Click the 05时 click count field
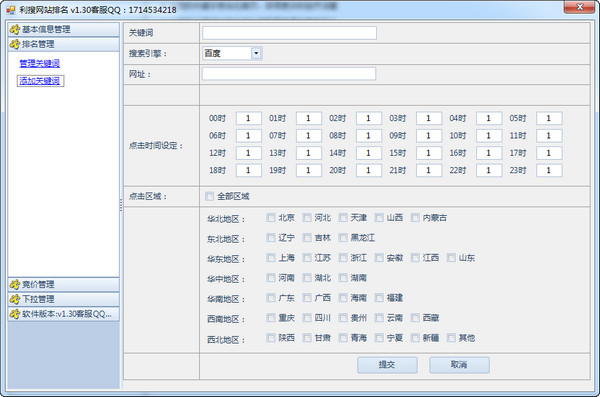Image resolution: width=600 pixels, height=397 pixels. [549, 118]
